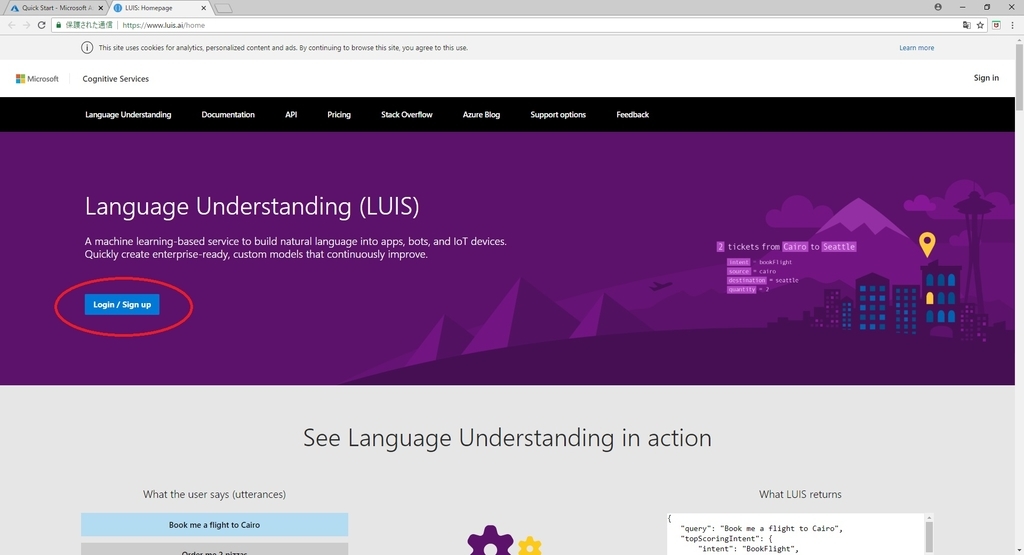The width and height of the screenshot is (1024, 555).
Task: Select the Book me a flight to Cairo utterance
Action: pos(214,524)
